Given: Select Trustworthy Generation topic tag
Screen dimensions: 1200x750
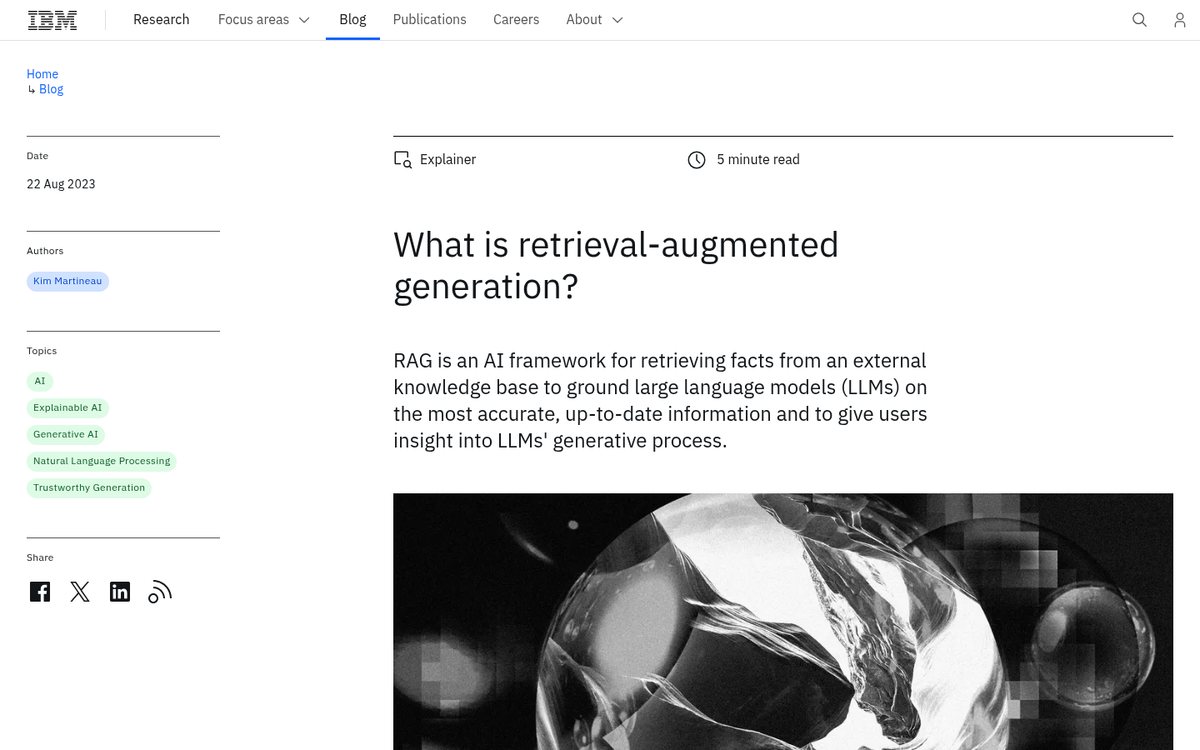Looking at the screenshot, I should coord(89,488).
